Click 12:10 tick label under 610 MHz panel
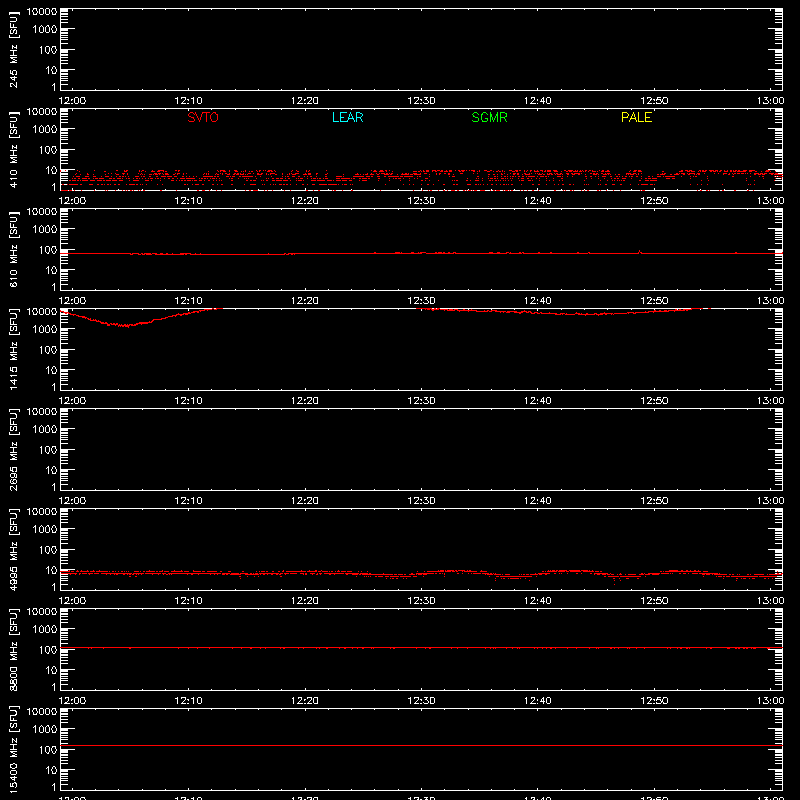The width and height of the screenshot is (800, 800). pyautogui.click(x=188, y=301)
